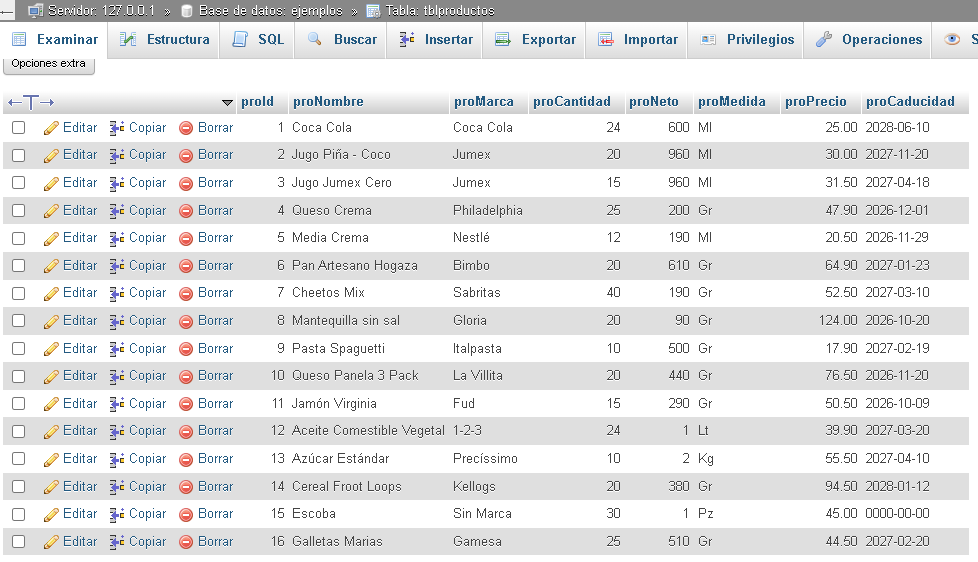Screen dimensions: 978x562
Task: Check the Azúcar Estándar row checkbox
Action: 19,459
